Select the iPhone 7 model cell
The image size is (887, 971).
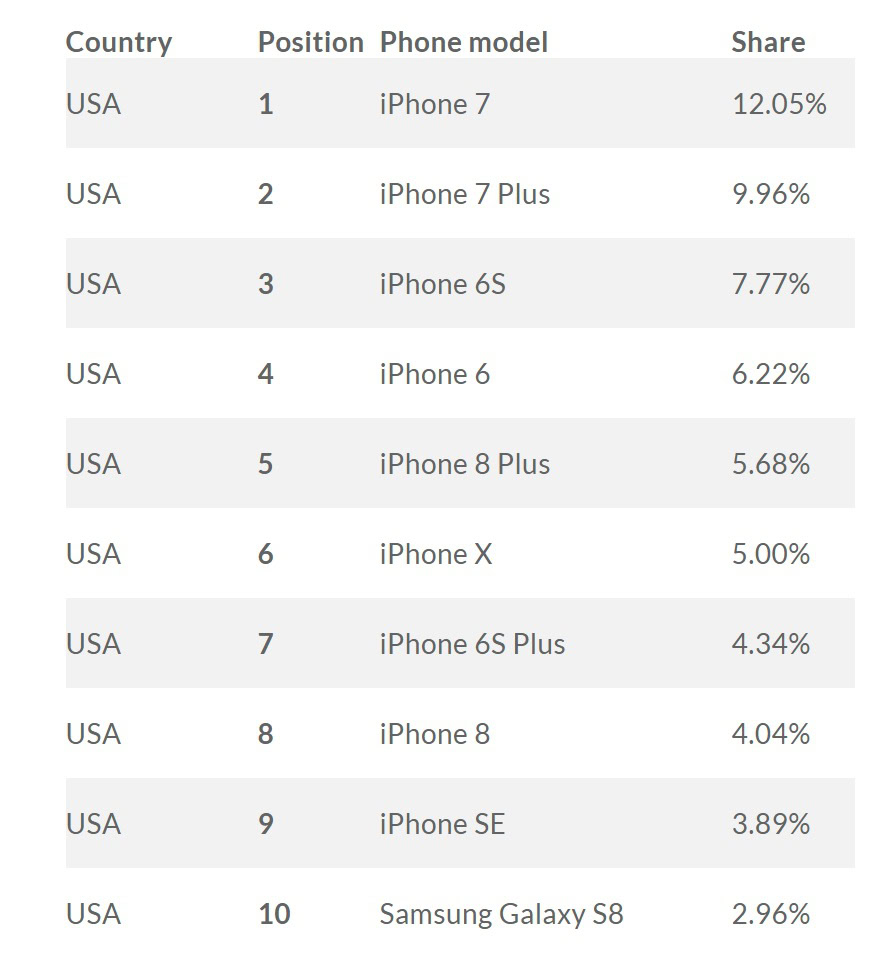434,104
